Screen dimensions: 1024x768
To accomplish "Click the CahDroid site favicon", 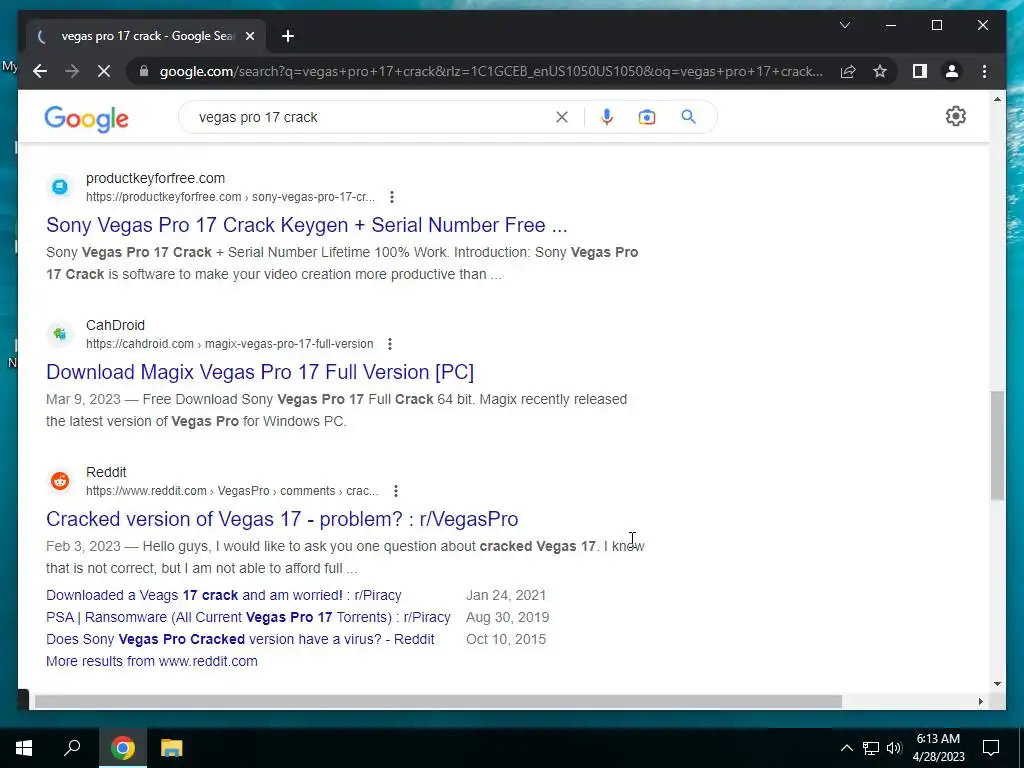I will 60,334.
